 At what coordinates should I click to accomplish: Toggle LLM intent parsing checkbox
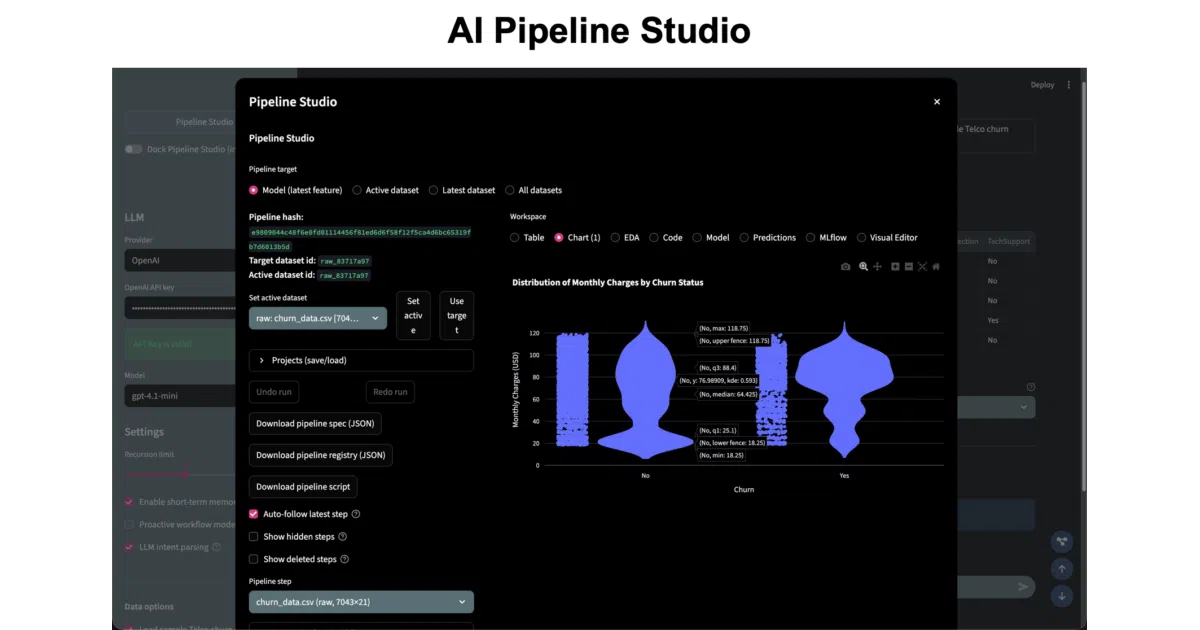tap(129, 547)
